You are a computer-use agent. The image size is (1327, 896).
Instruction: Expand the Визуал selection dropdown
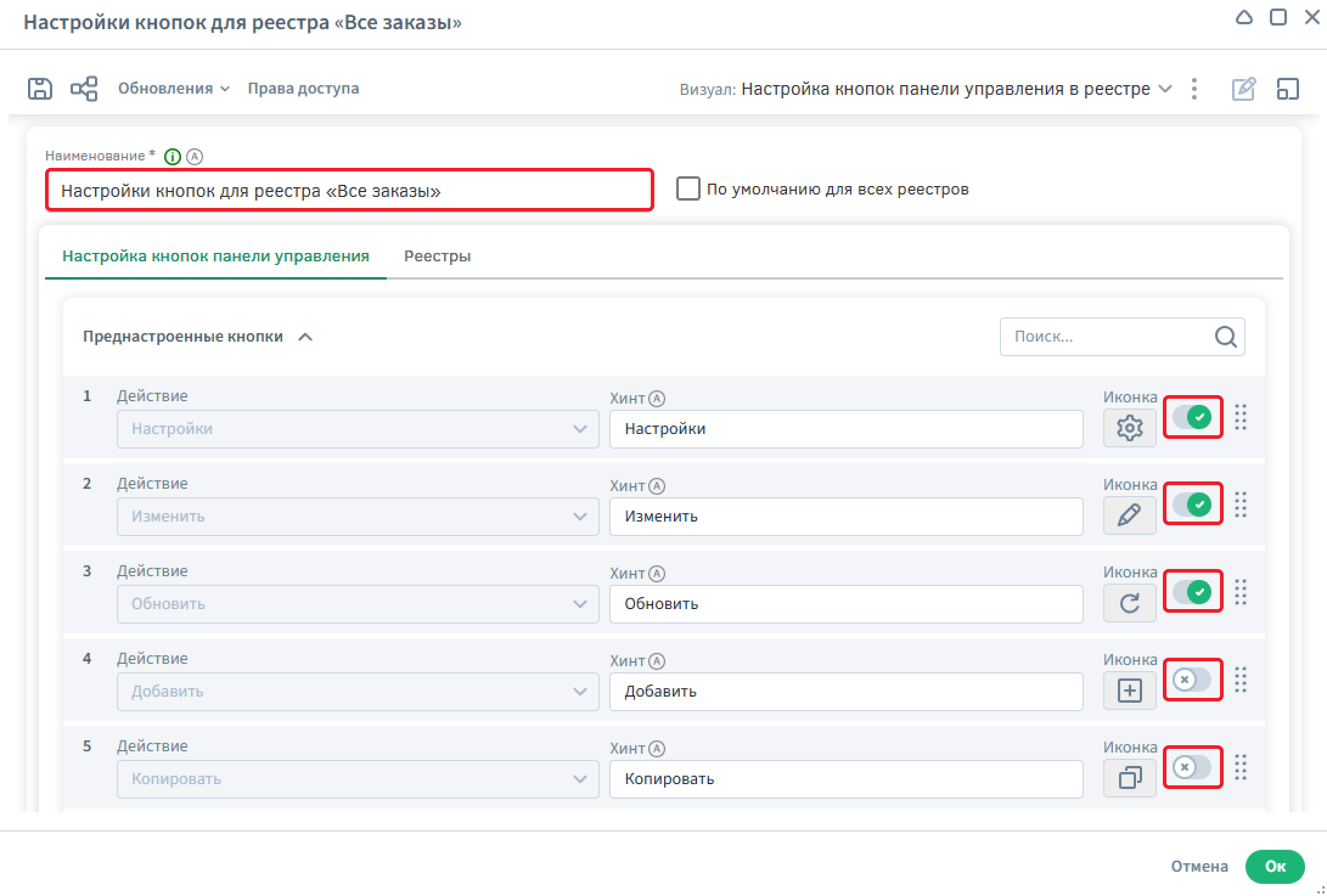(x=1165, y=89)
